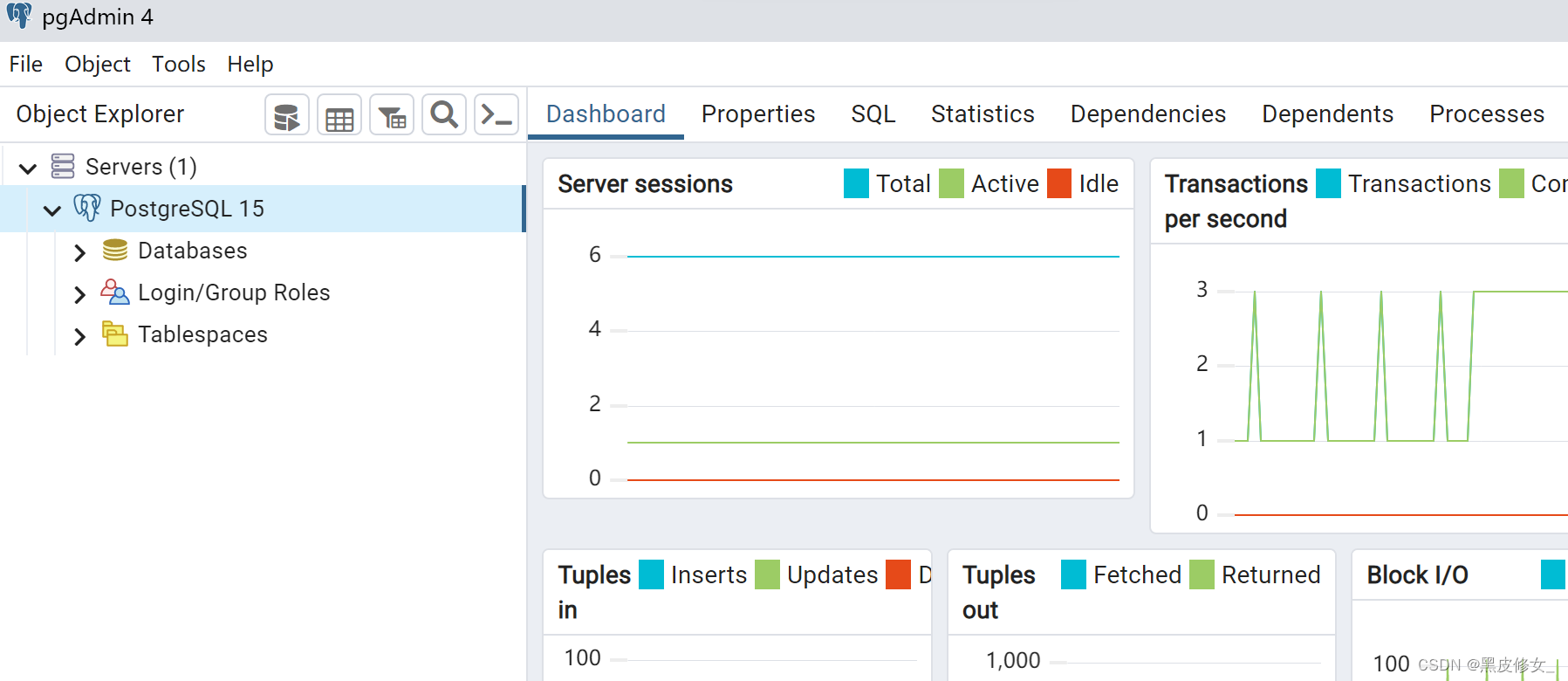1568x681 pixels.
Task: Switch to the Properties tab
Action: pos(758,113)
